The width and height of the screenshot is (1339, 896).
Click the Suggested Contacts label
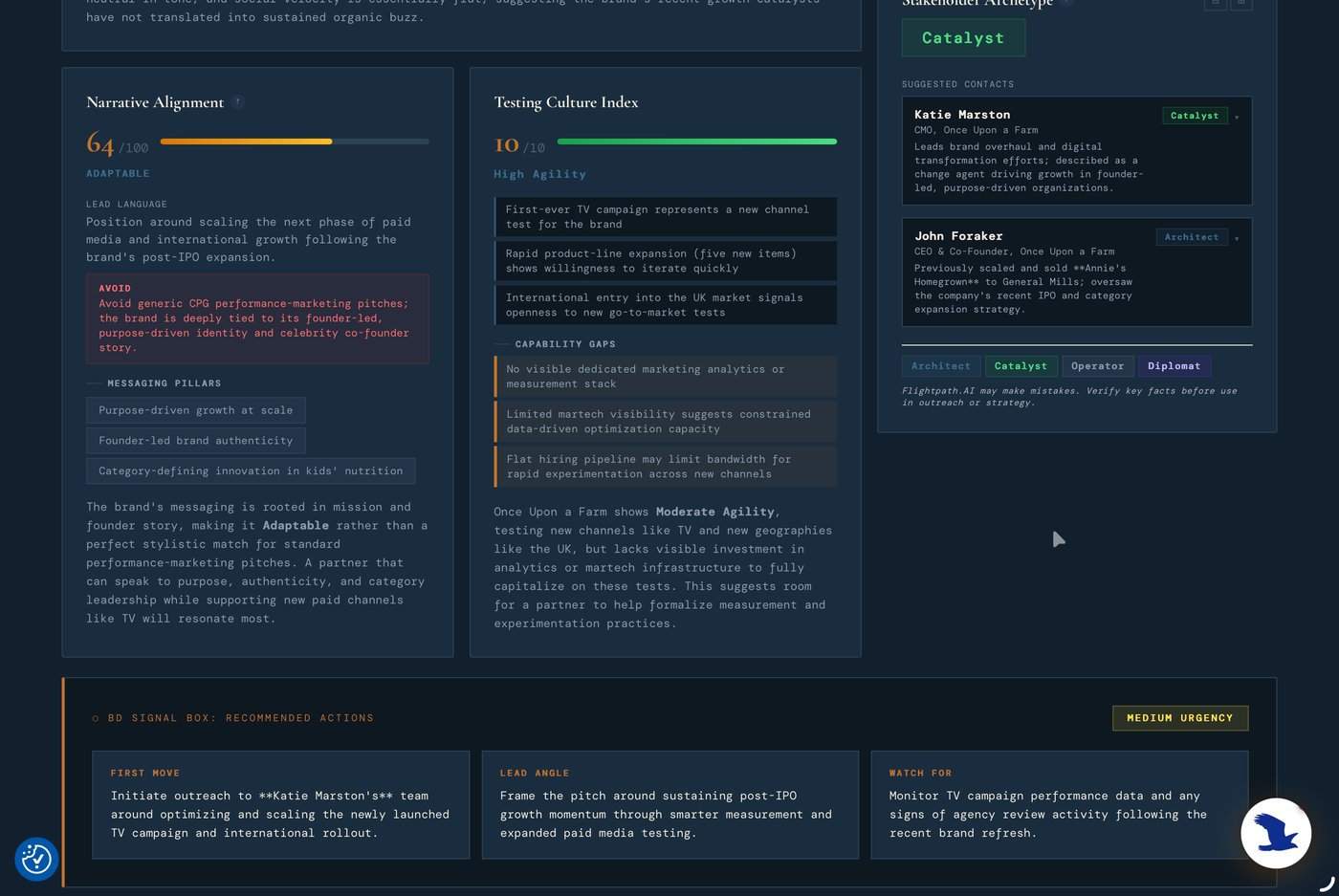957,84
